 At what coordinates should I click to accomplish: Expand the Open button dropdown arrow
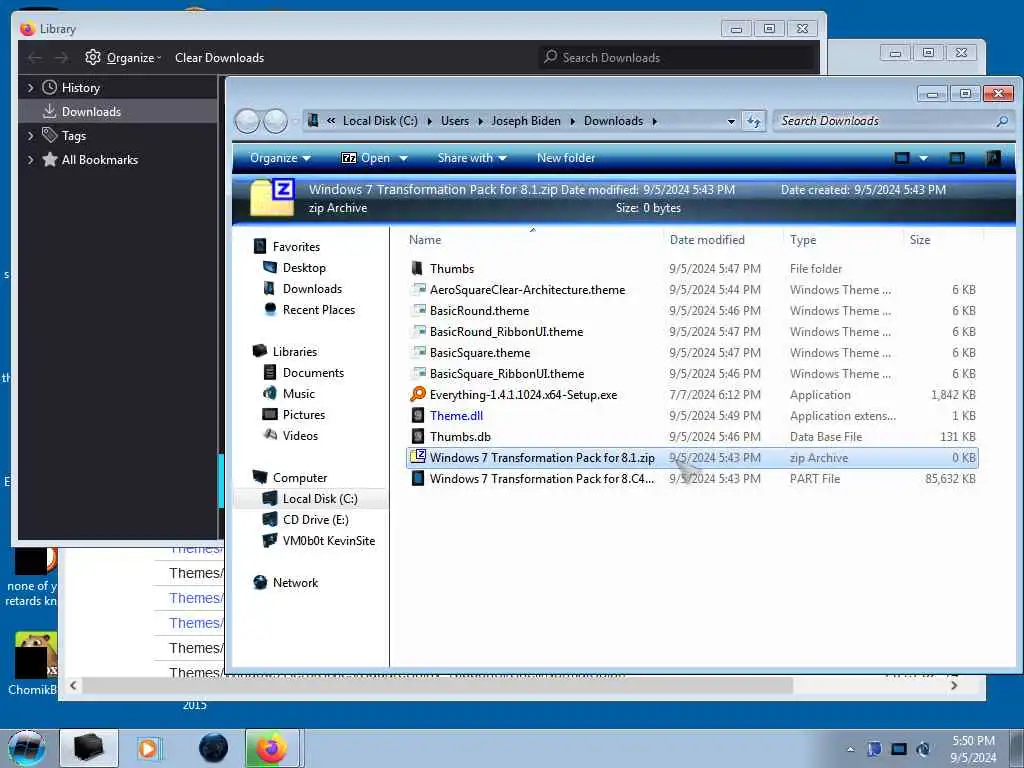tap(403, 158)
